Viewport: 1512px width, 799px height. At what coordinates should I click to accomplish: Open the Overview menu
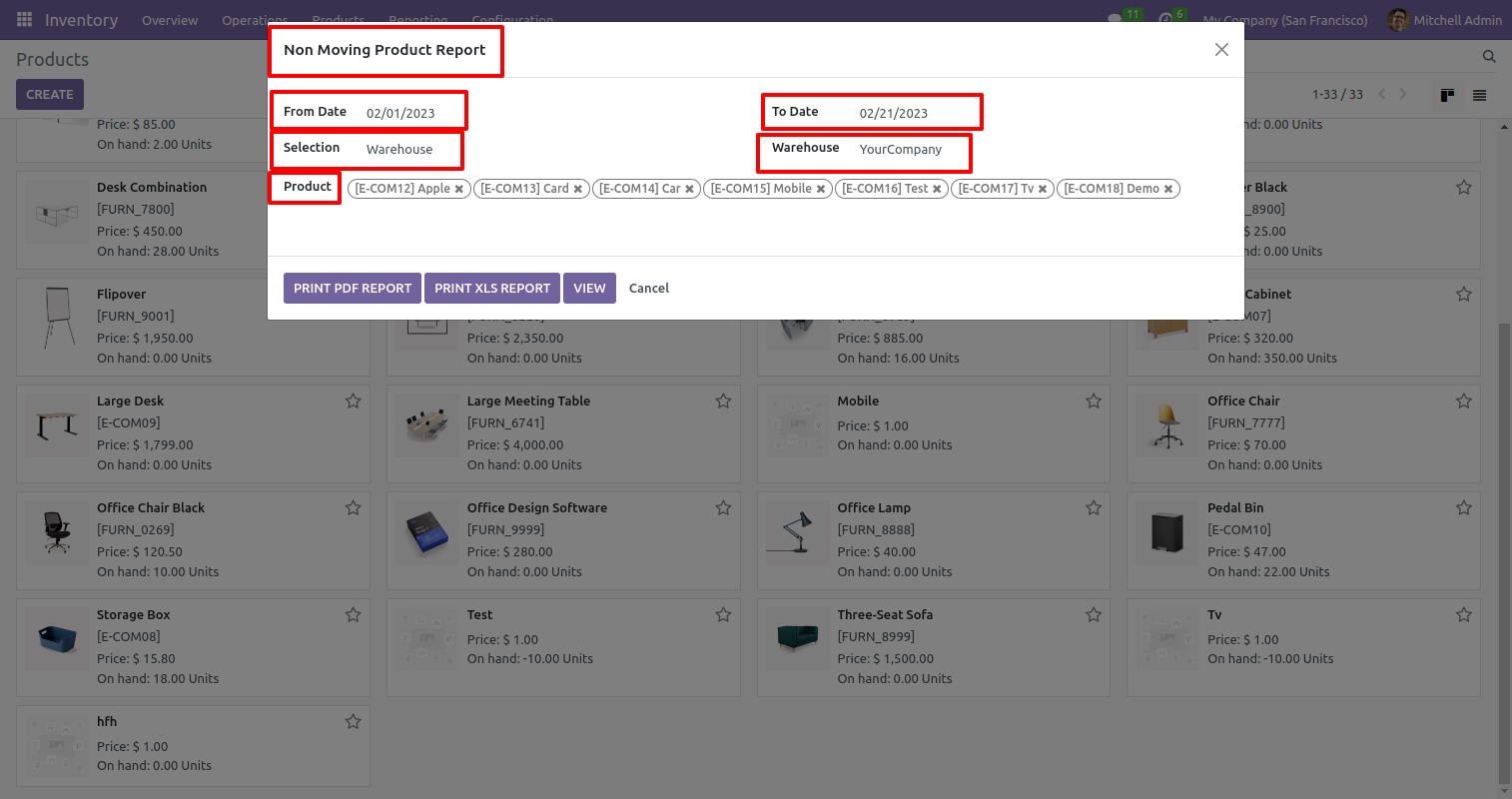tap(170, 20)
